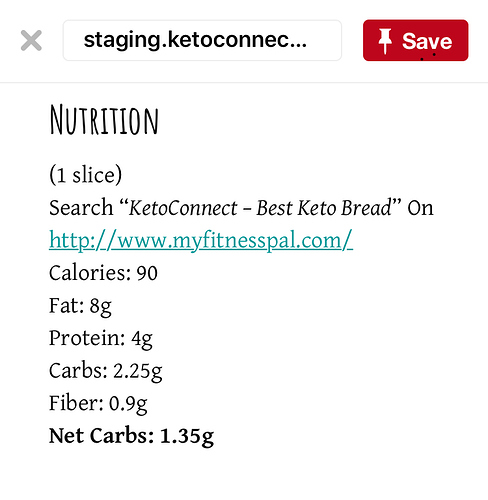Click the "Carbs:" label above Fiber
The image size is (488, 500).
point(78,370)
